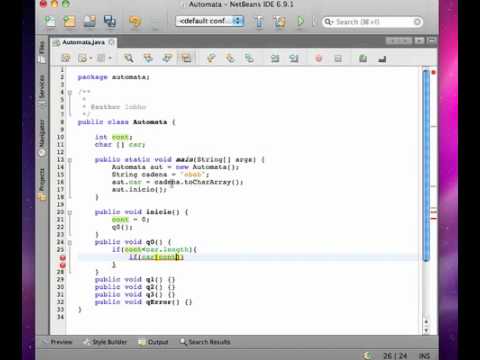Click the tab scroll arrows button
This screenshot has height=360, width=480.
tap(399, 41)
